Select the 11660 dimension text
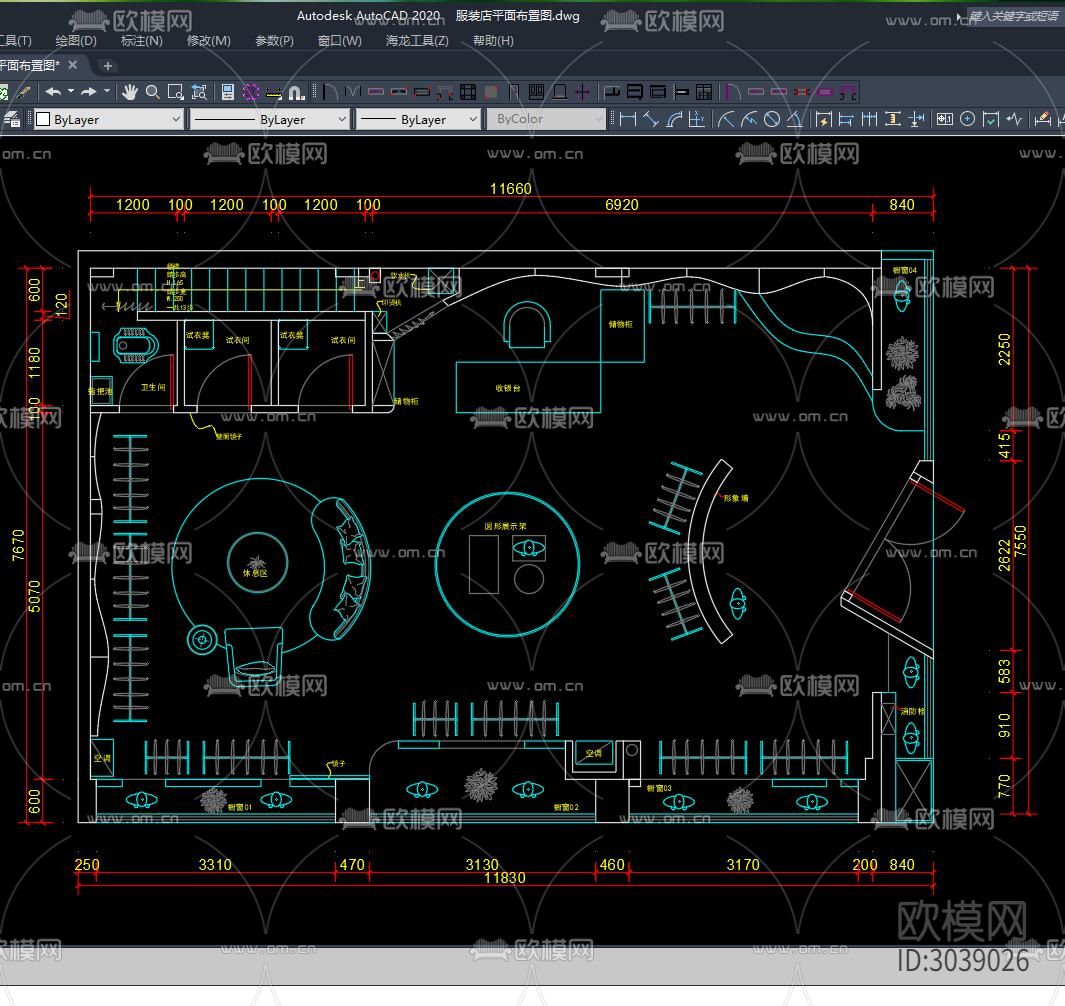 [511, 189]
